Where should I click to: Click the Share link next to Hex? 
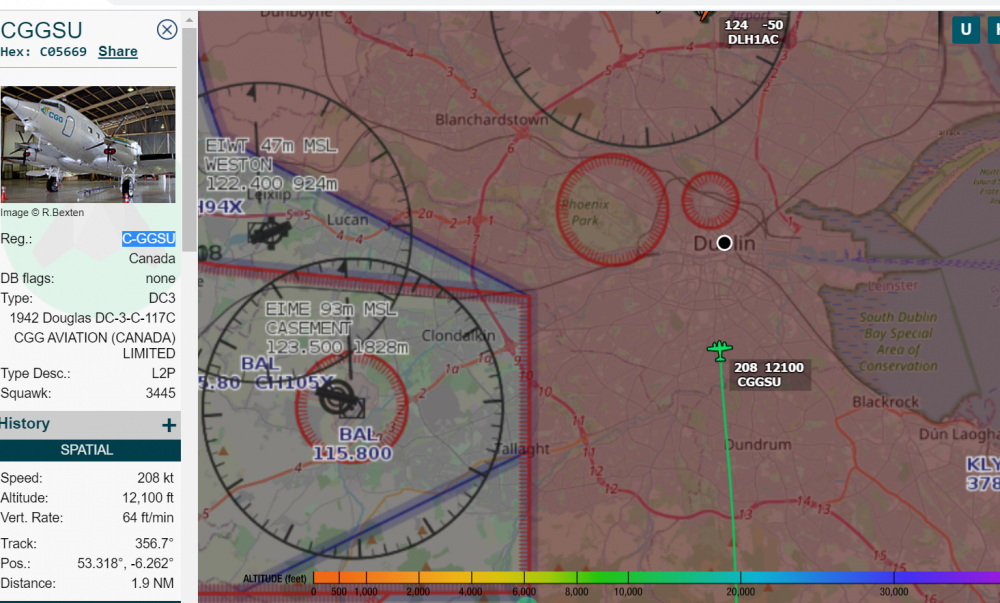pyautogui.click(x=118, y=51)
